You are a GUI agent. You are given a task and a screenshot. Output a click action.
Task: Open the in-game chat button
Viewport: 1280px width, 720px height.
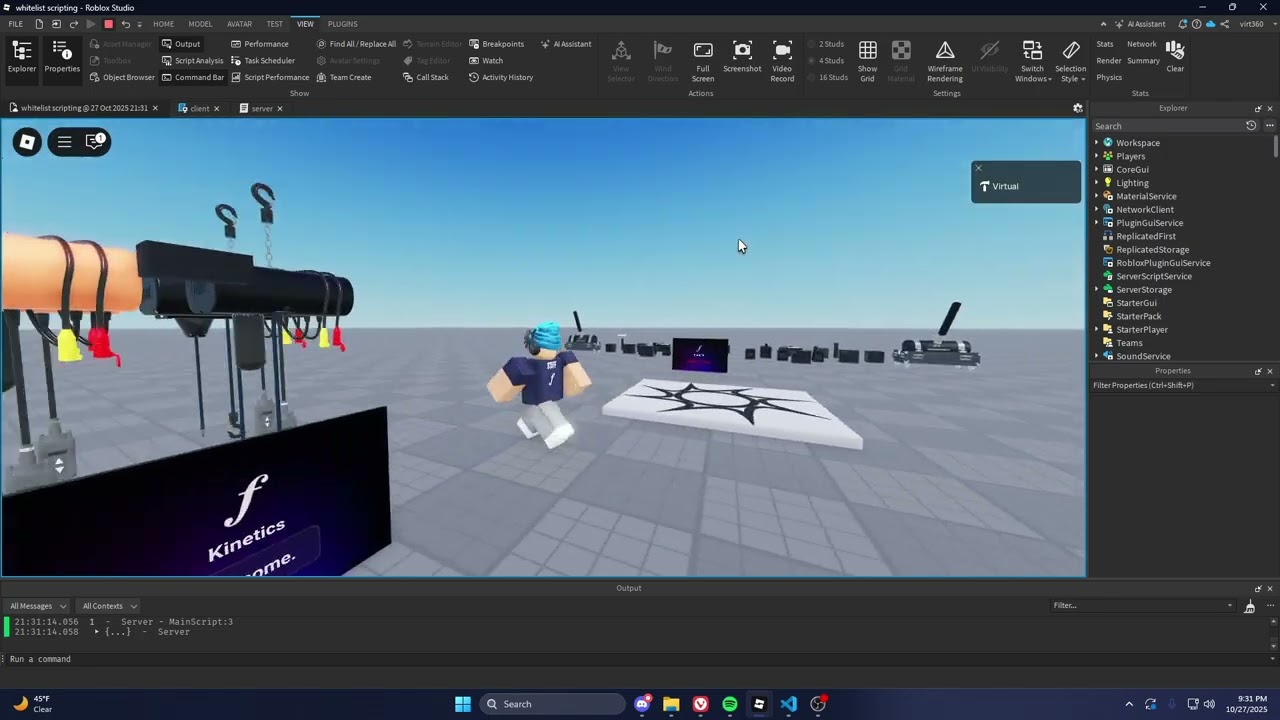(95, 142)
